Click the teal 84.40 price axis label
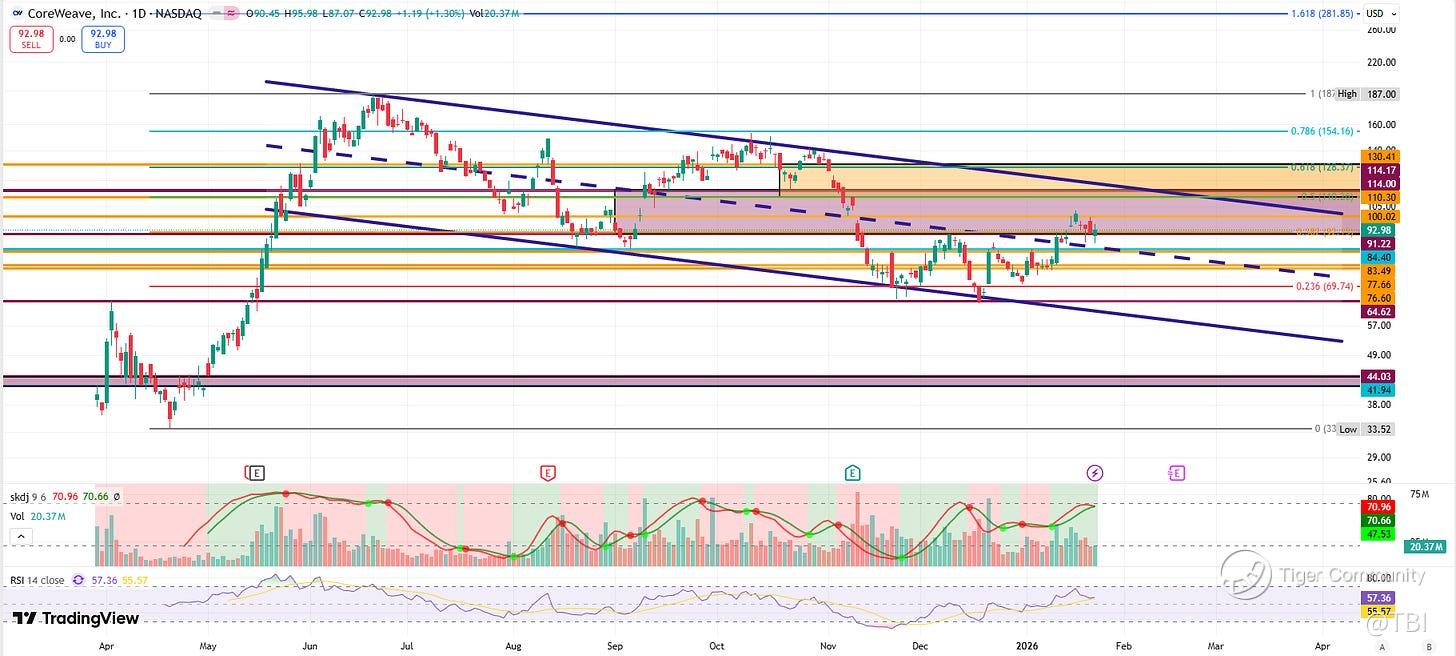 click(1380, 258)
